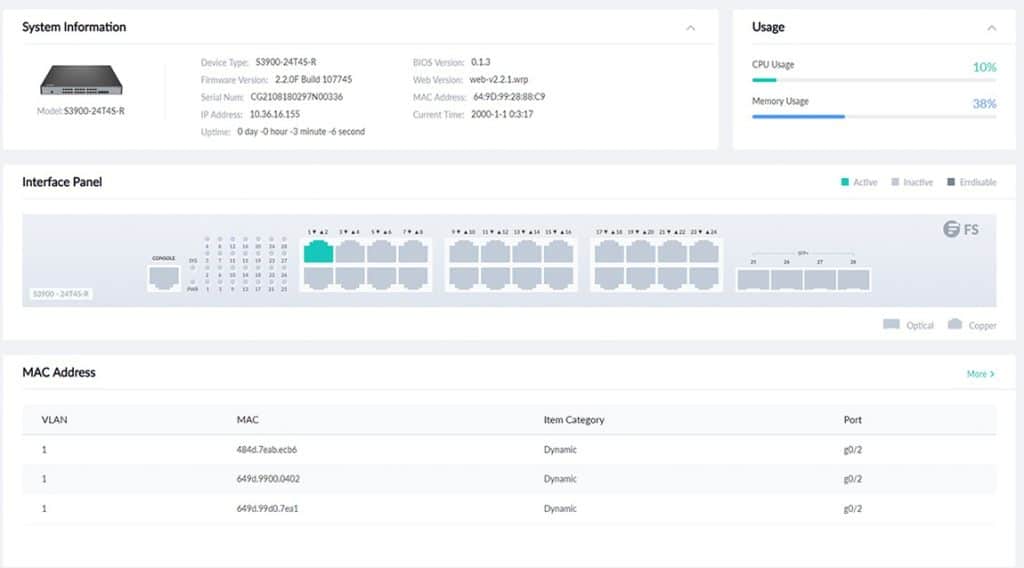Image resolution: width=1024 pixels, height=568 pixels.
Task: Select copper port 9 in the second group
Action: tap(463, 251)
